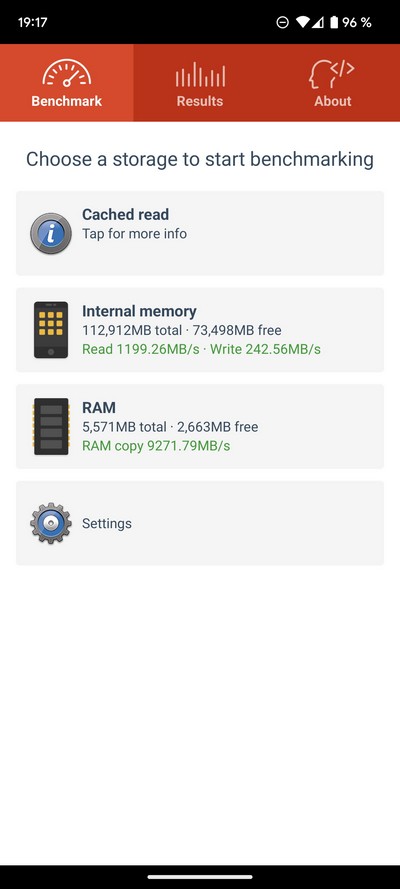The image size is (400, 889).
Task: Open the Cached read info card
Action: 200,233
